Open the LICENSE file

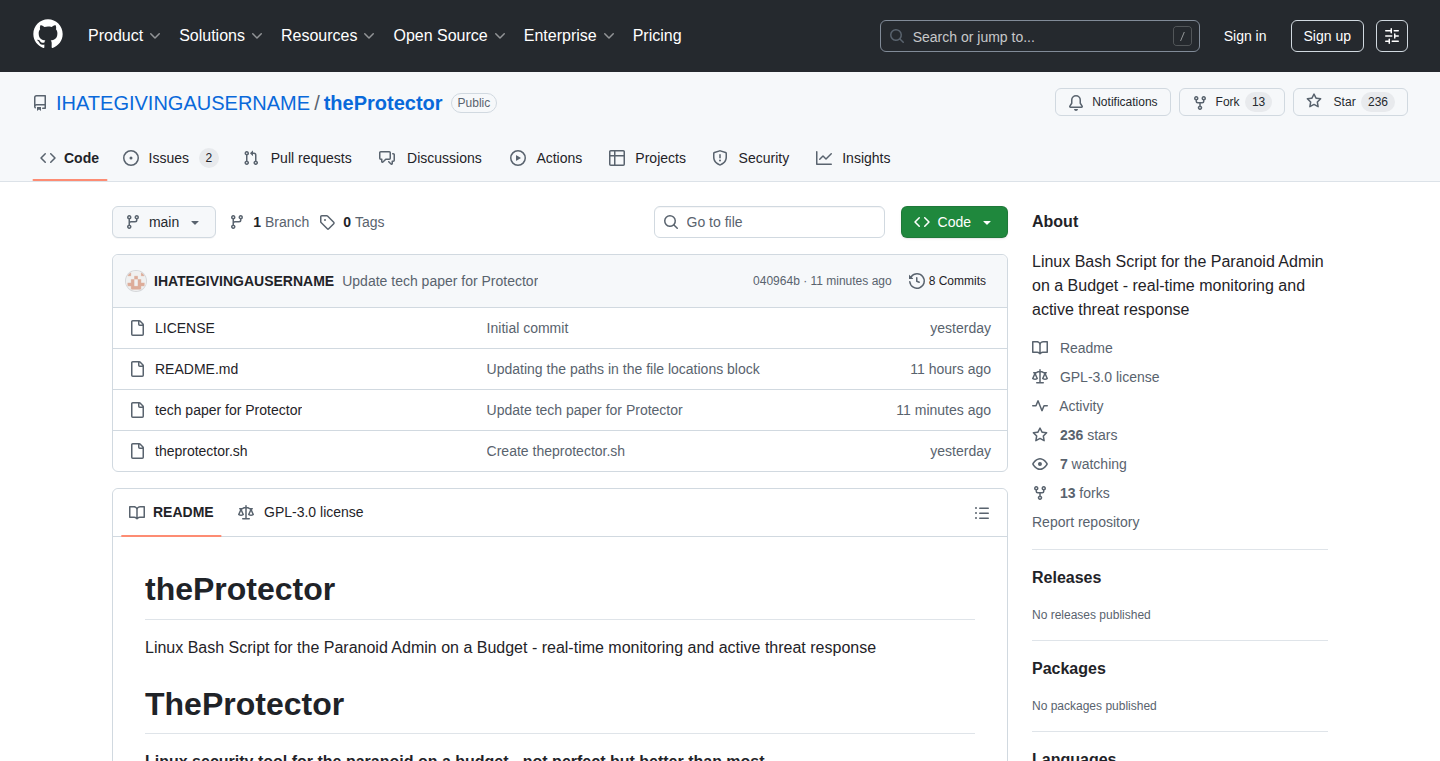[x=185, y=328]
